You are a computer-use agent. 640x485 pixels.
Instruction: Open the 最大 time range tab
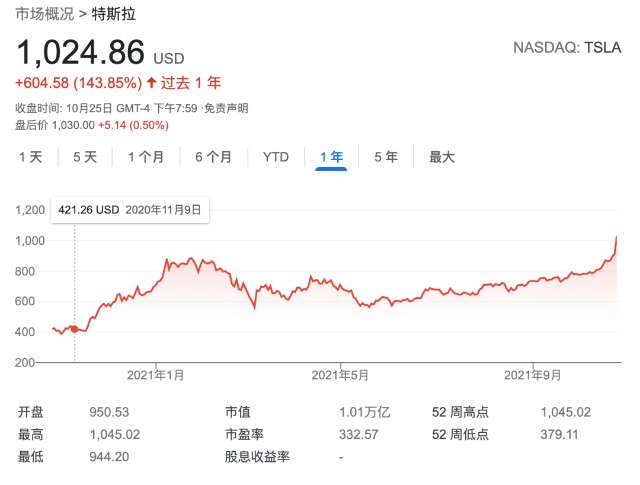coord(442,157)
